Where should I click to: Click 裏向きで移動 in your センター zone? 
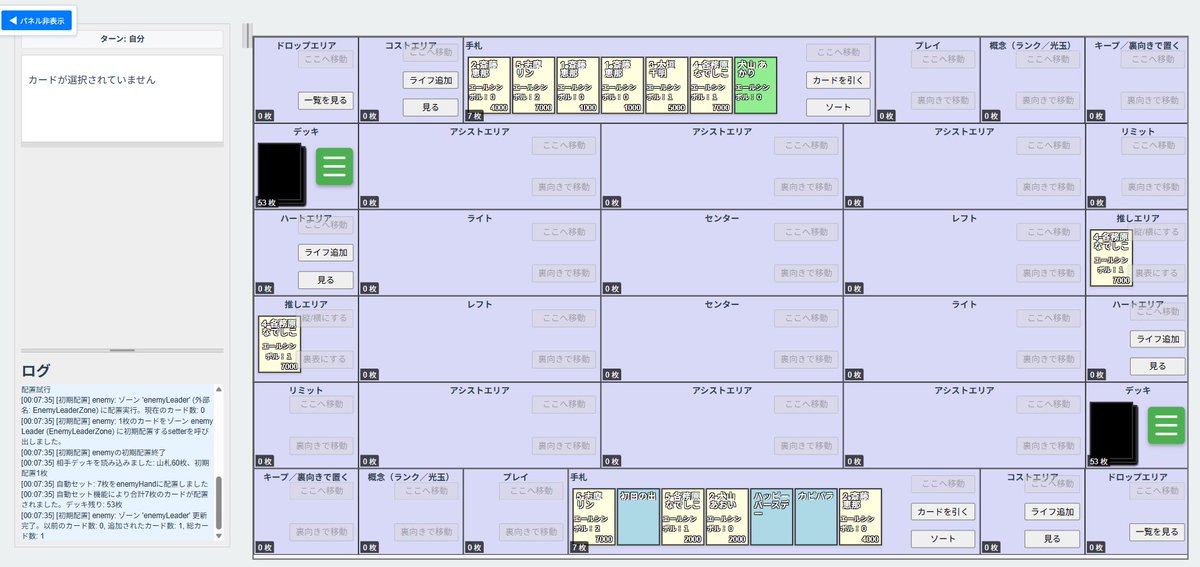(x=807, y=358)
